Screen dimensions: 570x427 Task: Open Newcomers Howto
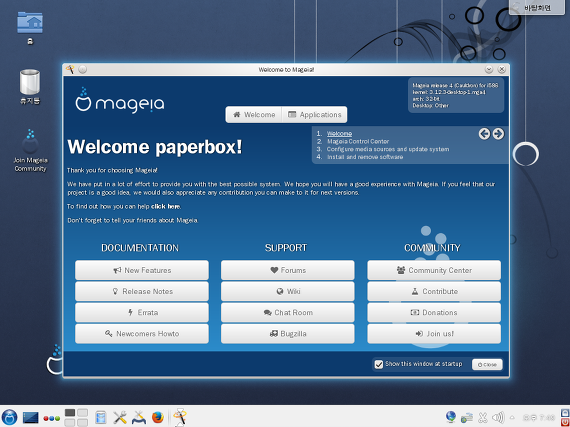pos(142,334)
